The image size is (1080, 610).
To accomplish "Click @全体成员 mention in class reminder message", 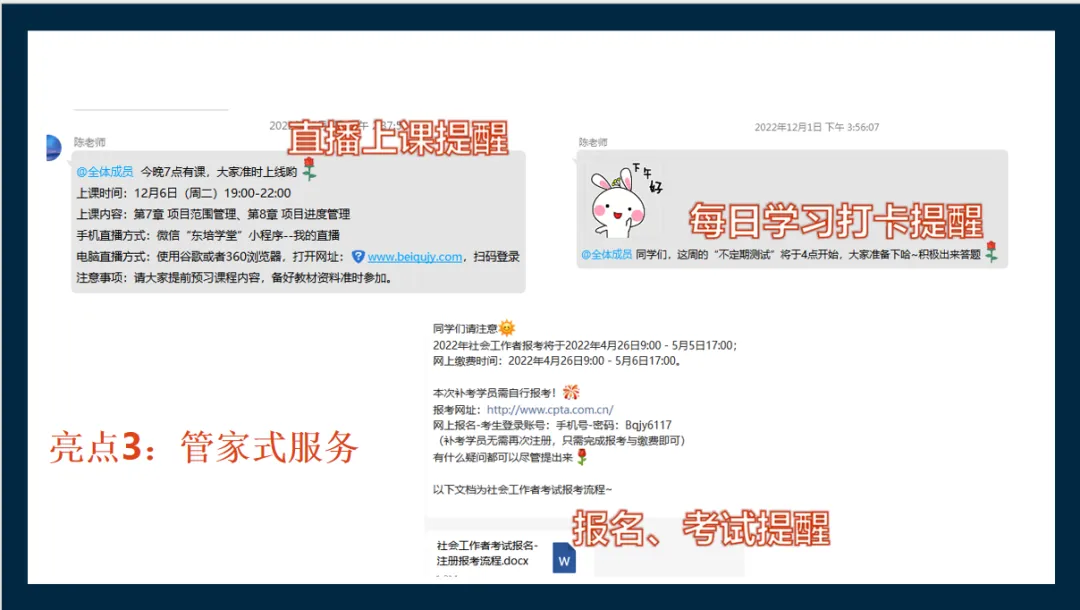I will [x=105, y=172].
